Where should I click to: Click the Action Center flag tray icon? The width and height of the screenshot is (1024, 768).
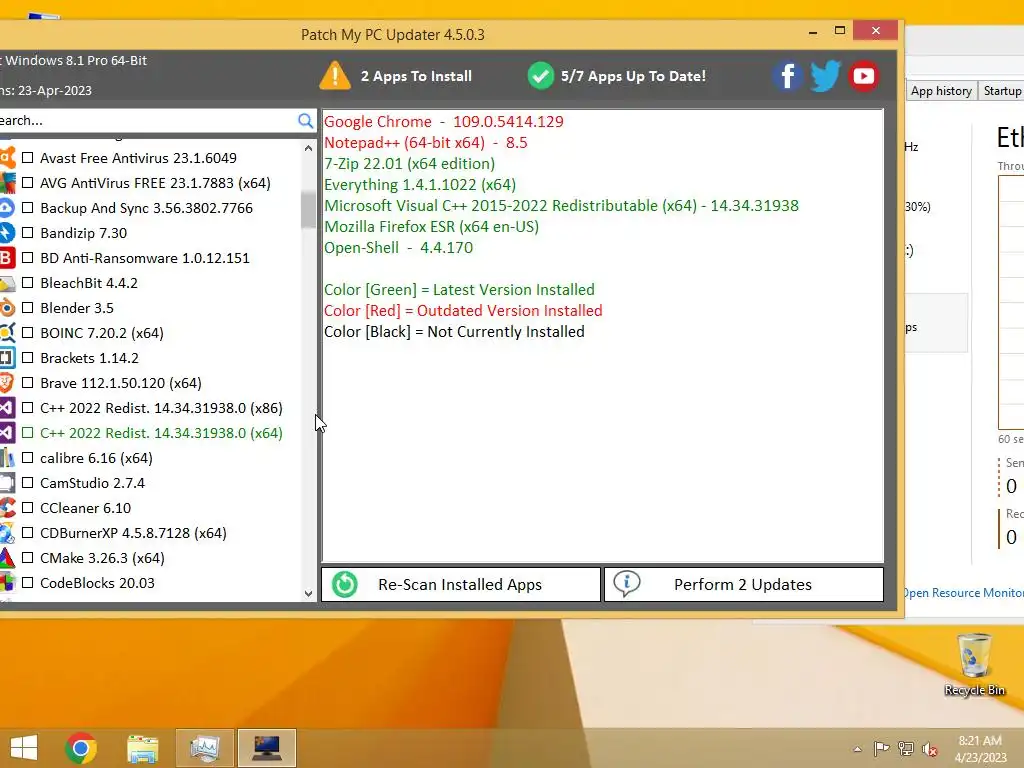881,749
